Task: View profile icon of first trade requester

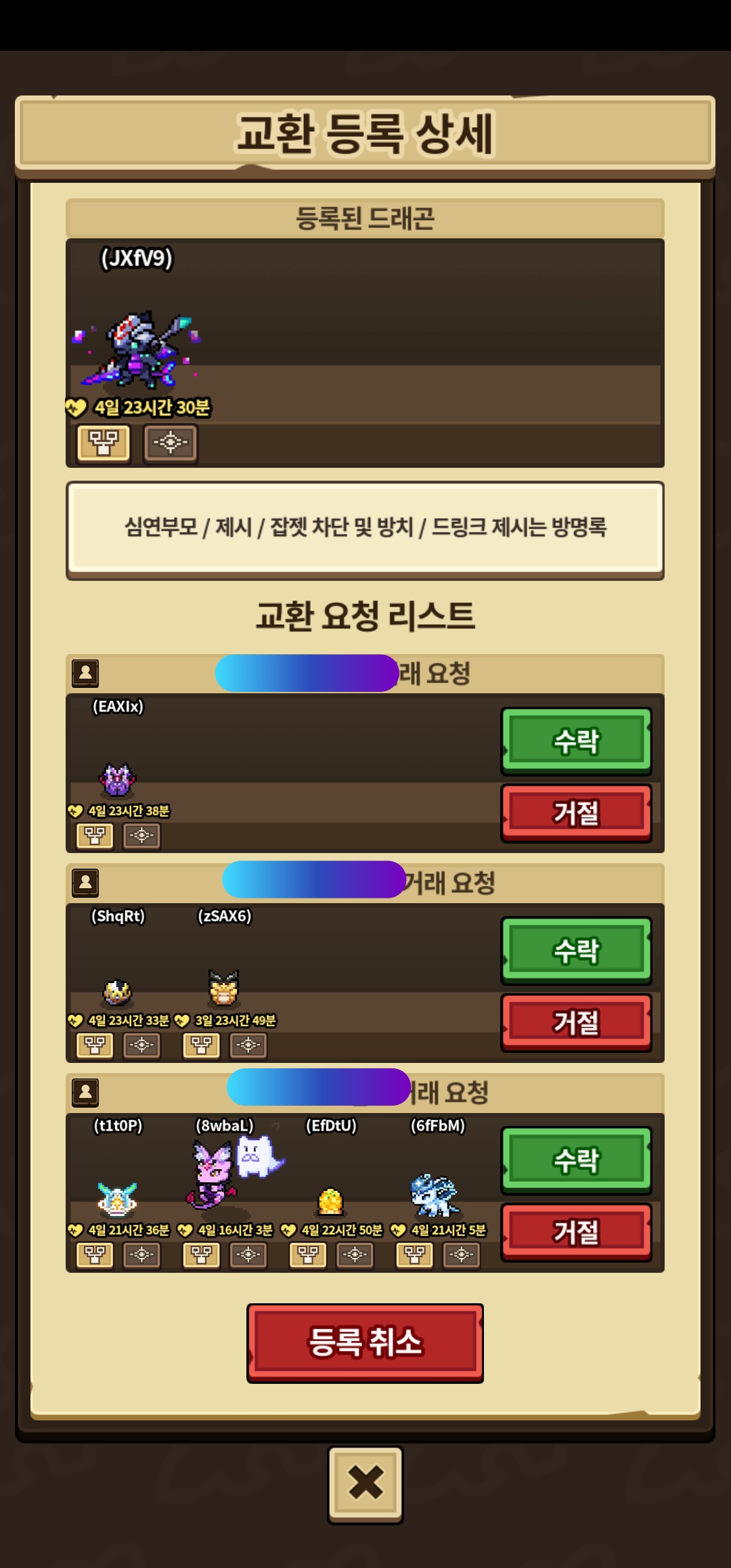Action: [86, 674]
